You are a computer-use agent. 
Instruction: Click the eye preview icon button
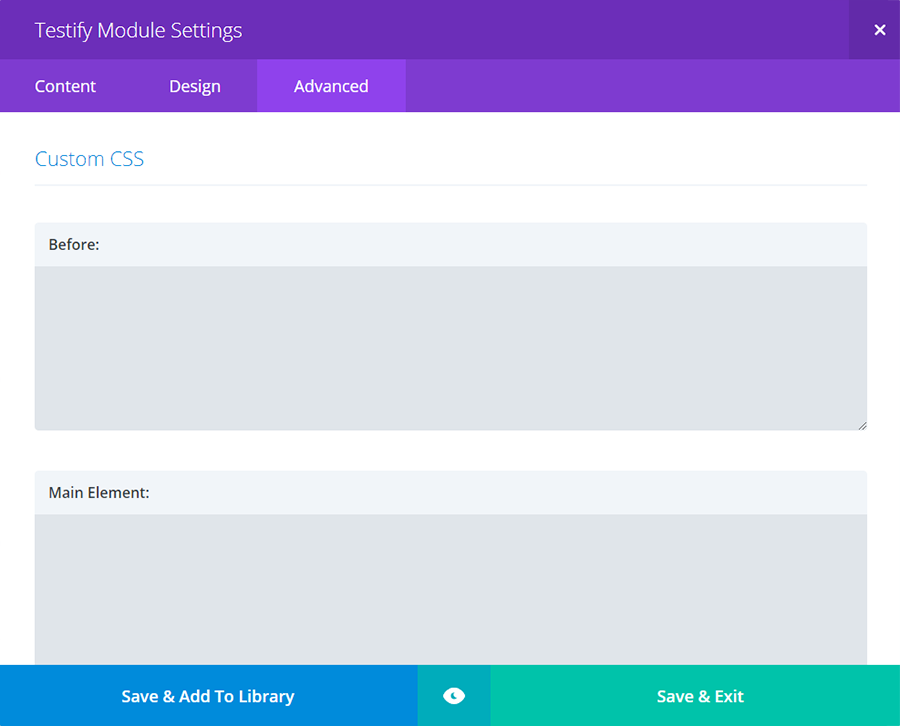click(x=454, y=696)
